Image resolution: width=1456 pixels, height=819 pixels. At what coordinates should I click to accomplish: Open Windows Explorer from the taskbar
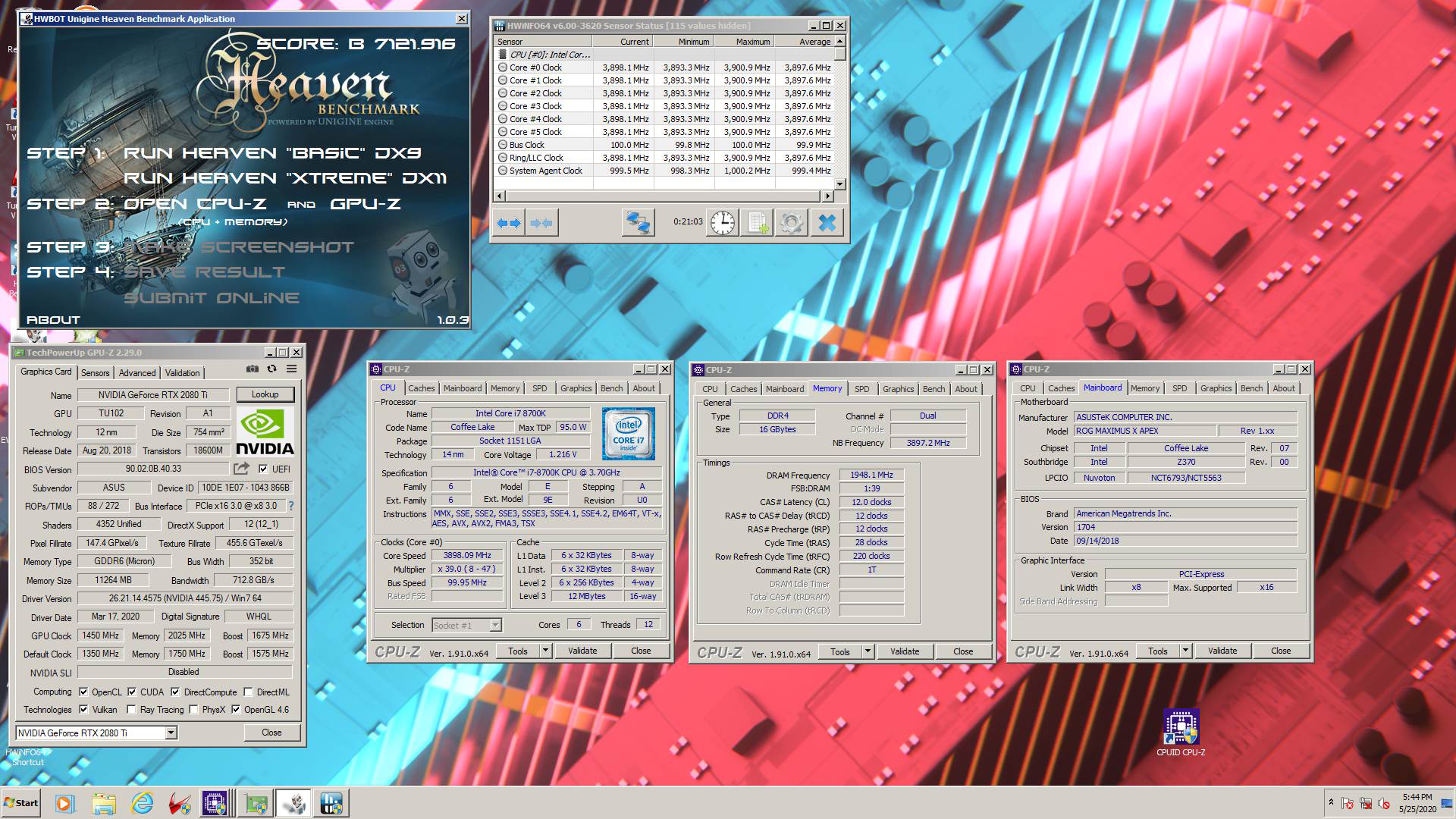(104, 803)
